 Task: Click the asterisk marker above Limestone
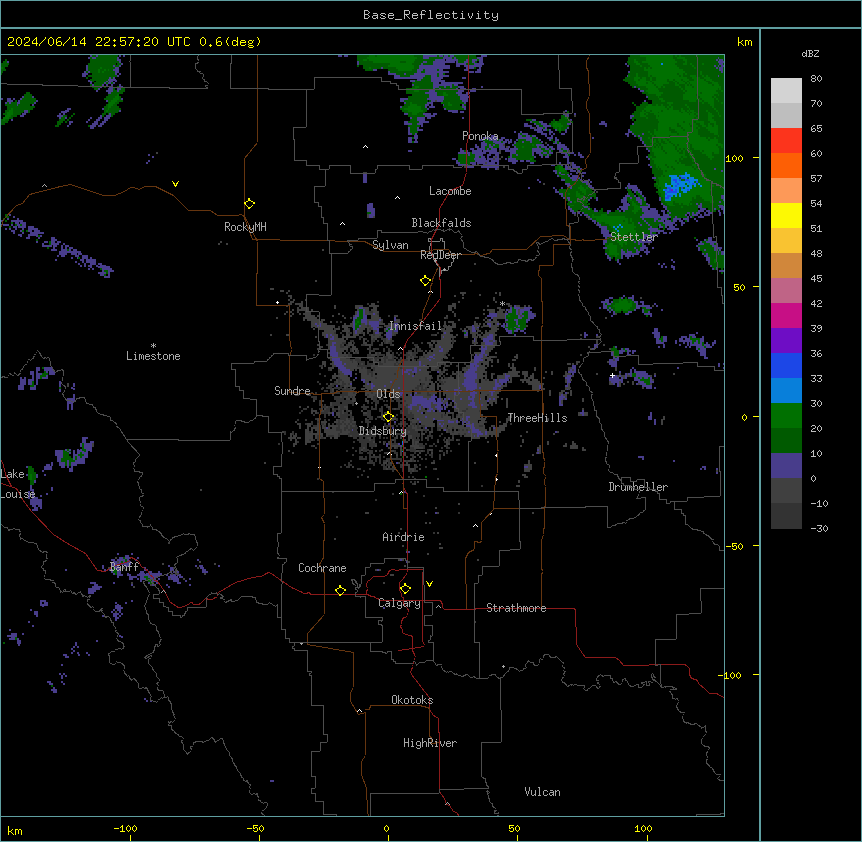pyautogui.click(x=153, y=346)
